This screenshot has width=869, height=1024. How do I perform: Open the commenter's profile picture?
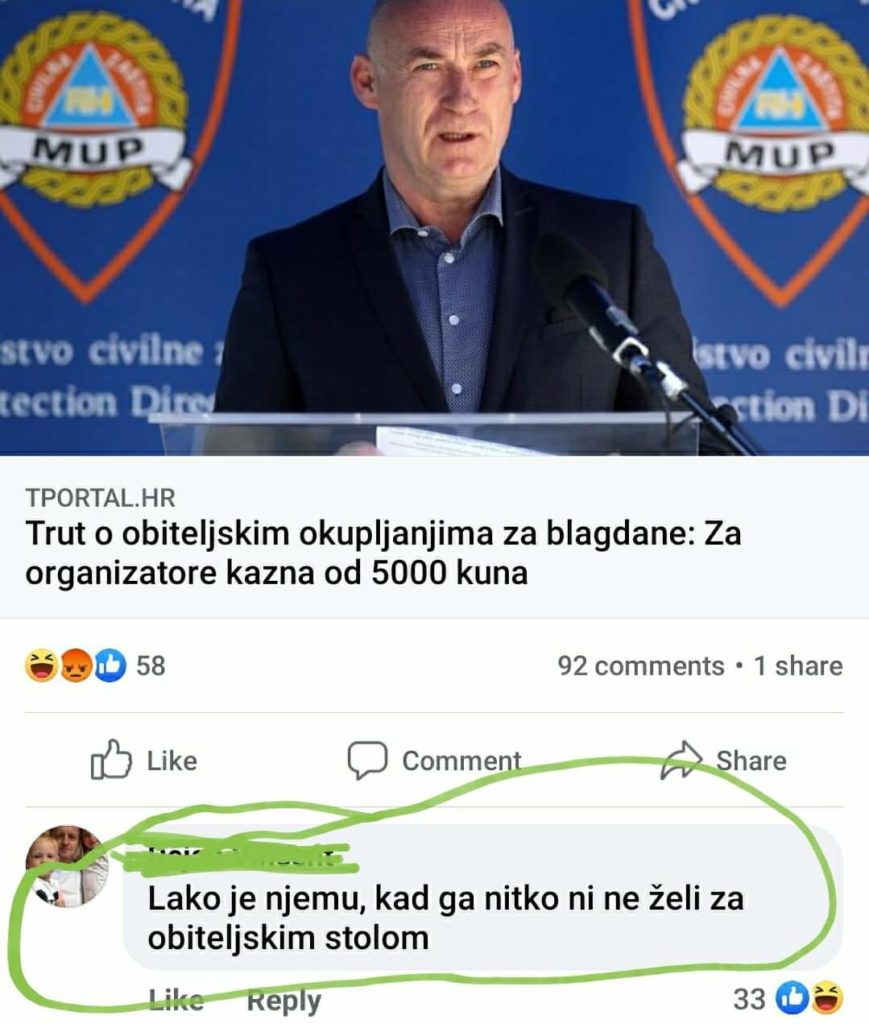click(67, 867)
